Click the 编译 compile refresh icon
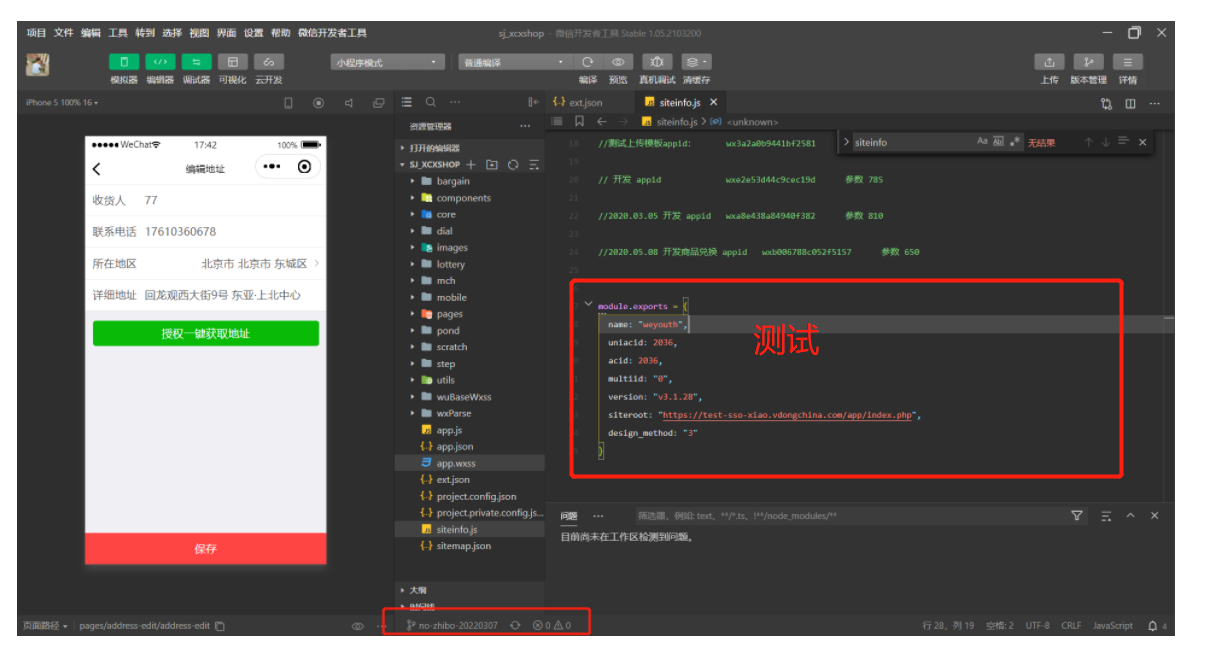Image resolution: width=1209 pixels, height=645 pixels. click(x=588, y=62)
